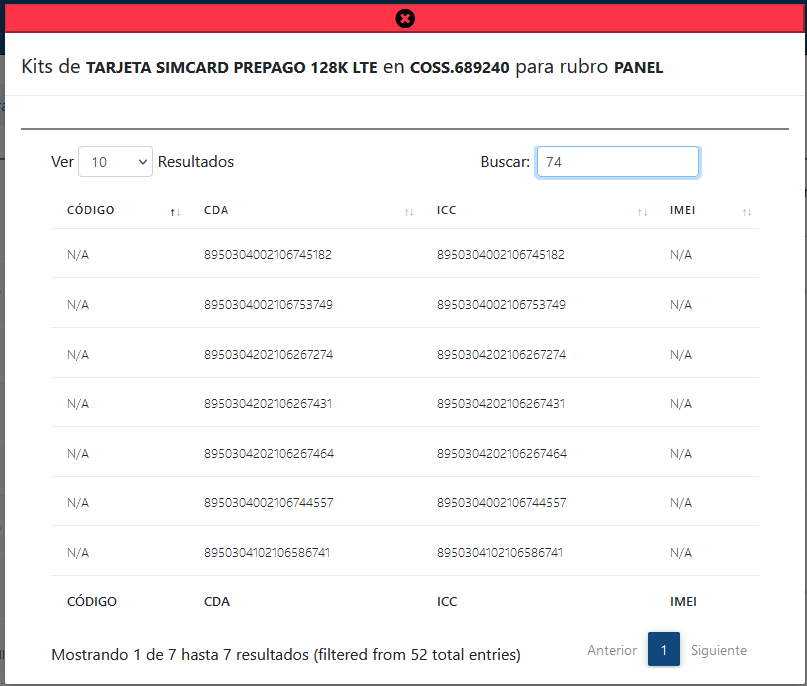
Task: Focus the Buscar search field
Action: click(617, 162)
